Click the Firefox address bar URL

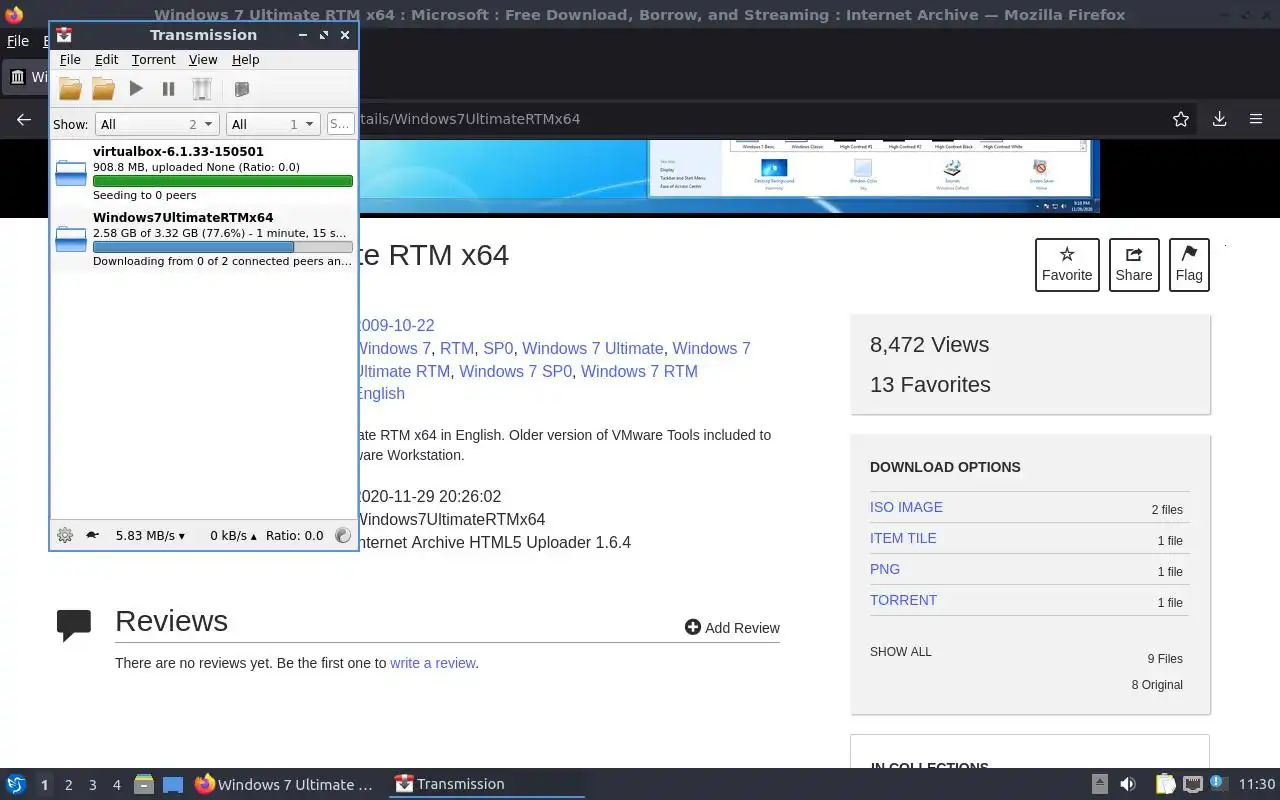[x=469, y=119]
